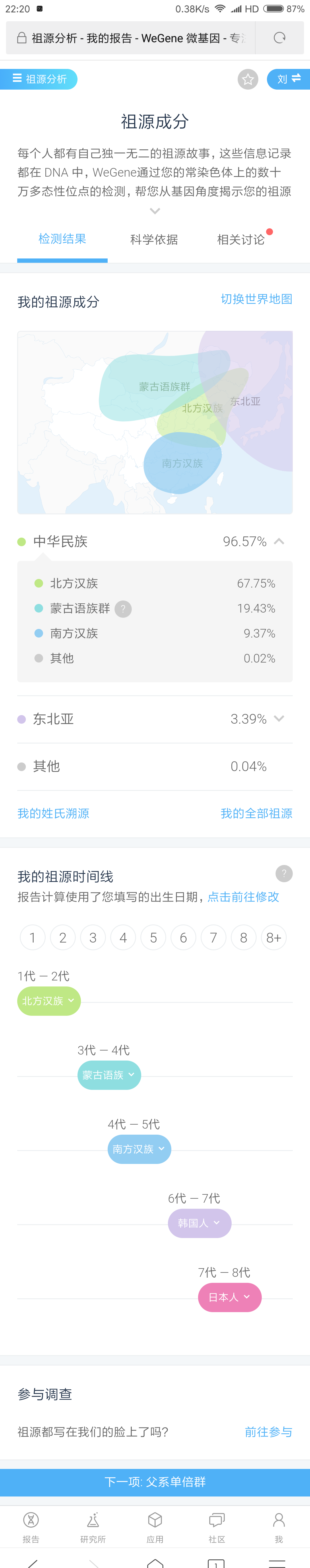Viewport: 310px width, 1568px height.
Task: Expand the 东北亚 section
Action: point(279,718)
